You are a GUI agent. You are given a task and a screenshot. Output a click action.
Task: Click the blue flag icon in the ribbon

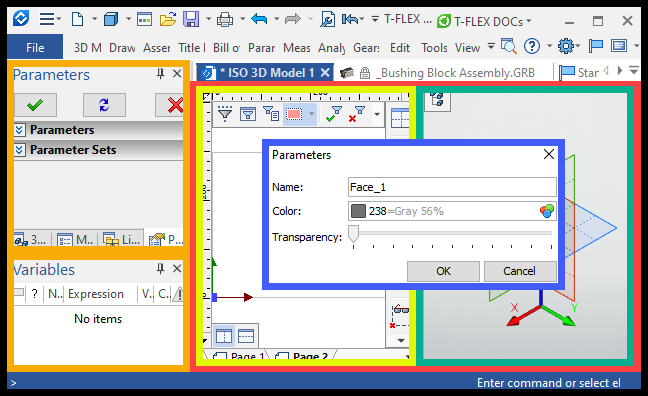[x=596, y=46]
